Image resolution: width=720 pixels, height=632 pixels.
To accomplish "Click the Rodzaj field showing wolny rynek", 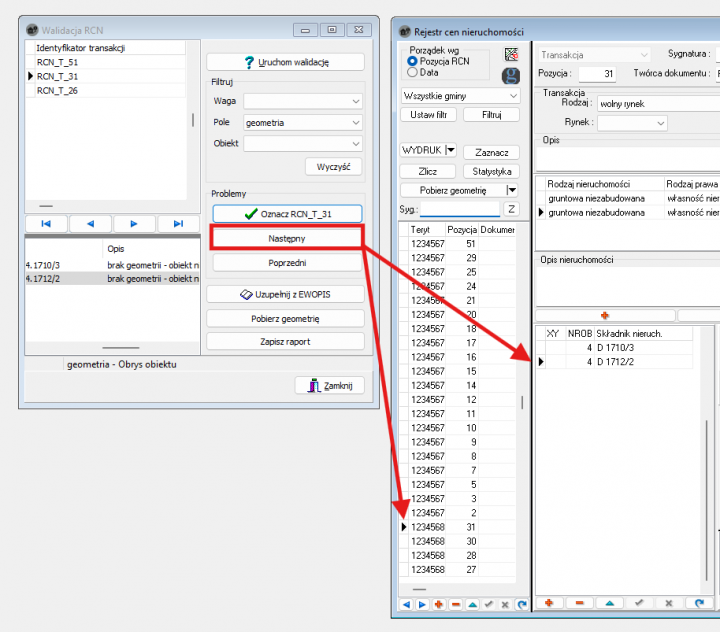I will pyautogui.click(x=658, y=104).
